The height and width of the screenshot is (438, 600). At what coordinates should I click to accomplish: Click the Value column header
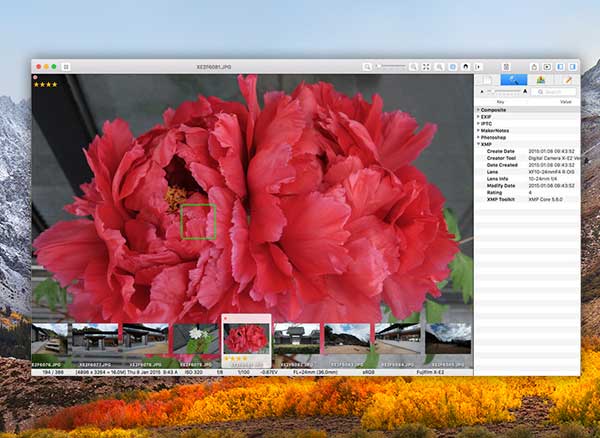pos(565,102)
